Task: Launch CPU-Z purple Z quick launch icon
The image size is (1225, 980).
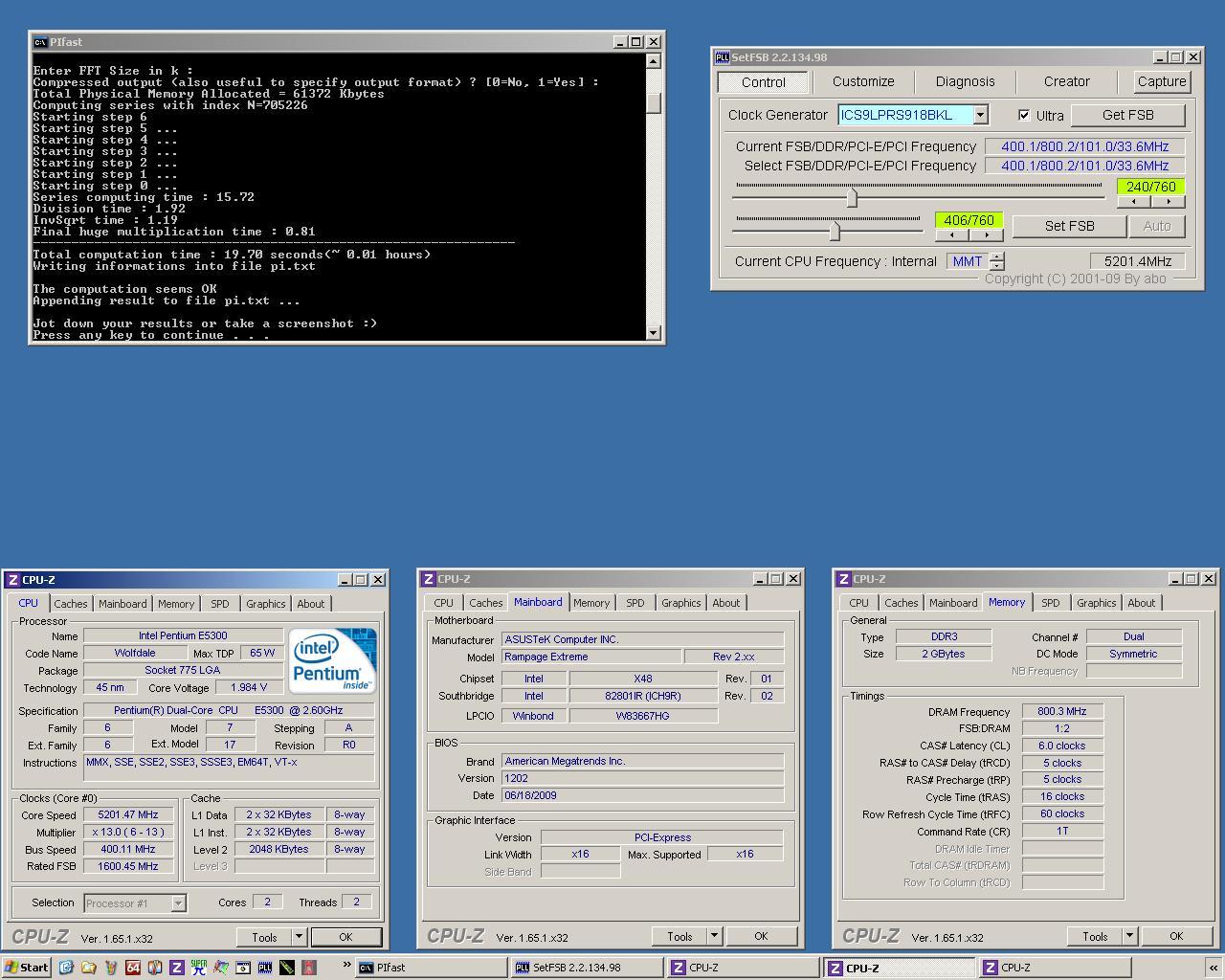Action: tap(177, 968)
